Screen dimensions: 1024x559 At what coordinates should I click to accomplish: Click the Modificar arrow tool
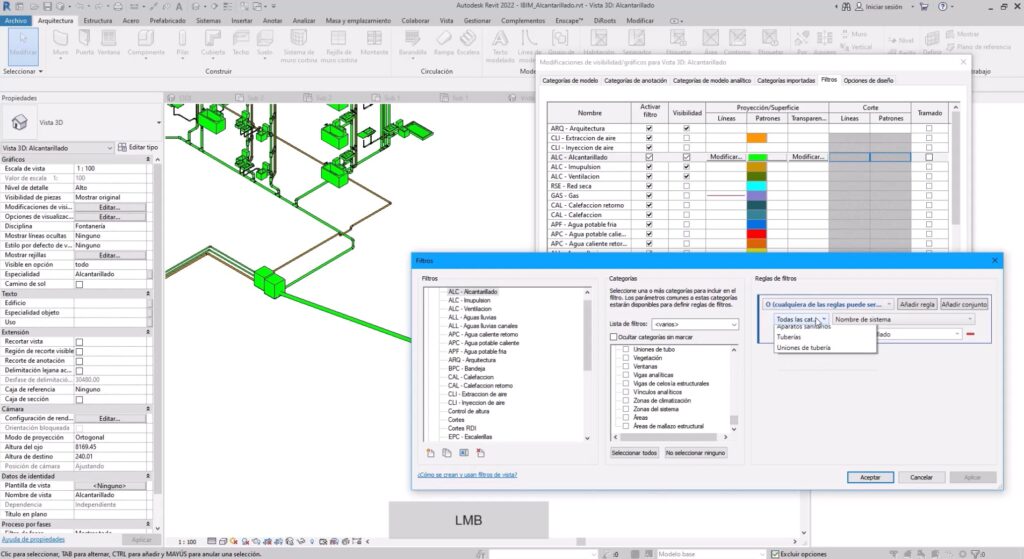(x=22, y=44)
